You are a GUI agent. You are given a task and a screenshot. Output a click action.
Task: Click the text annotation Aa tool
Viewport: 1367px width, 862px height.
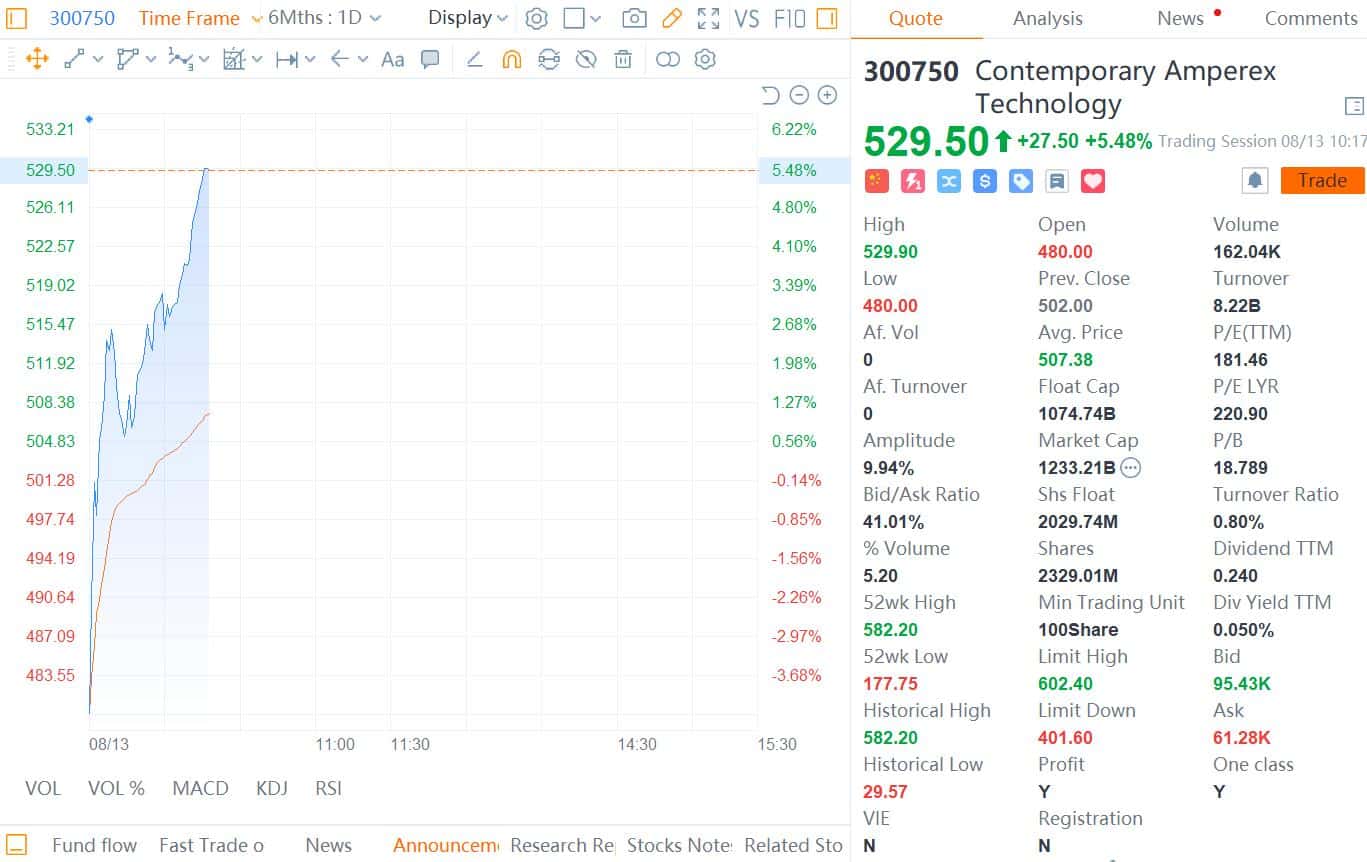tap(393, 59)
